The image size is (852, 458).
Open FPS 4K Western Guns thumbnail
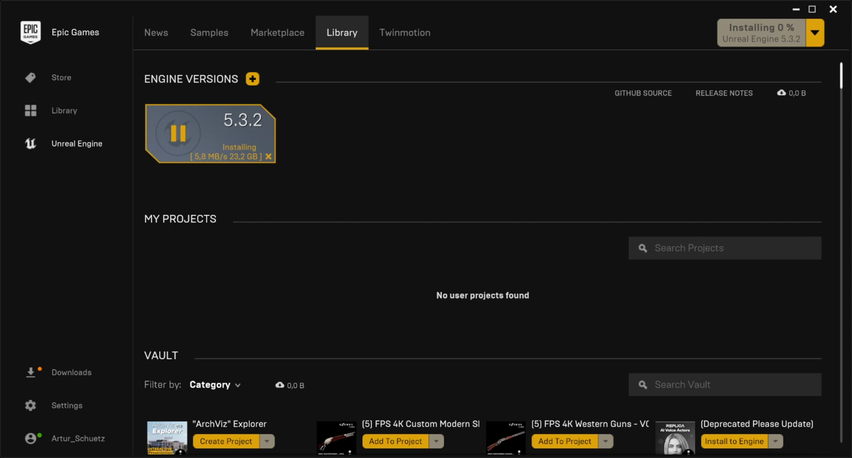(506, 437)
